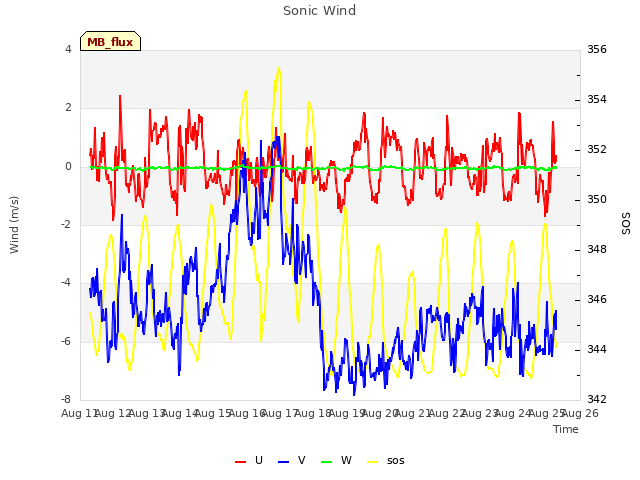Click the 350 right axis tick value
Screen dimensions: 640x480
597,200
